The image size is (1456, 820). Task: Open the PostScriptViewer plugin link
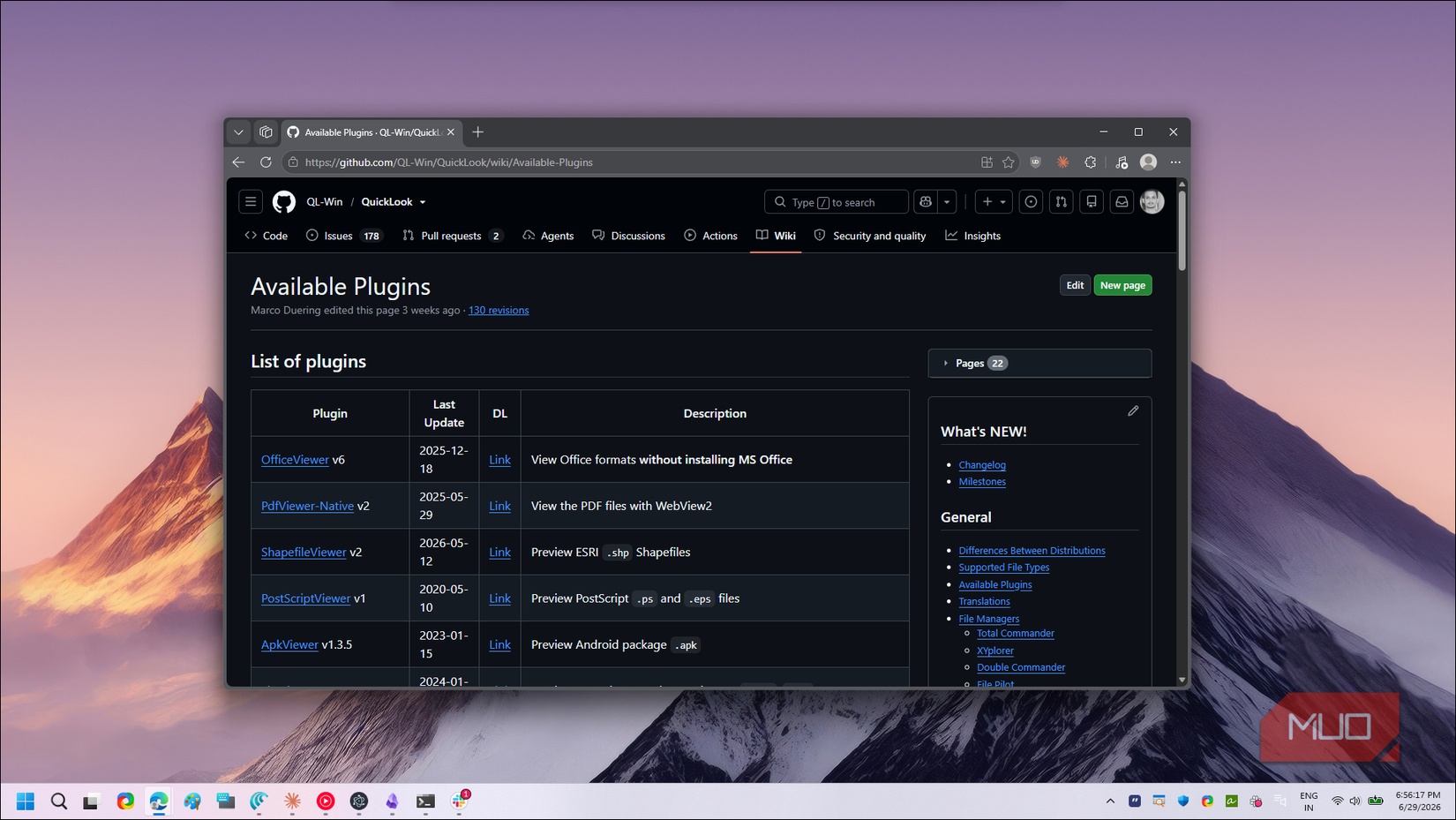tap(305, 598)
